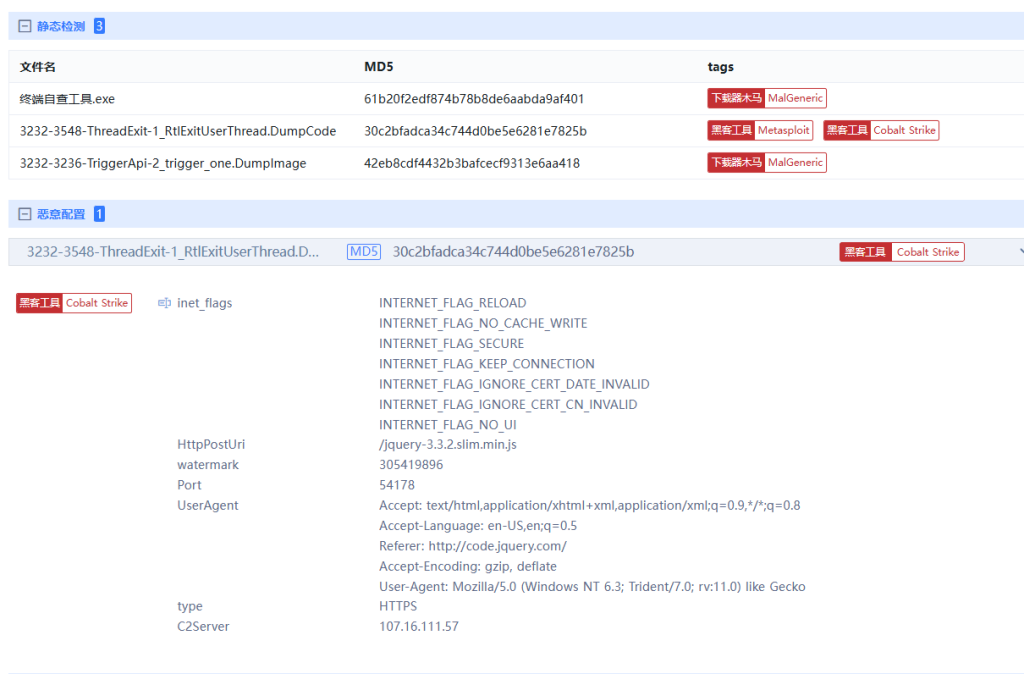This screenshot has height=674, width=1024.
Task: Click the 静态检测 count badge 3
Action: 99,27
